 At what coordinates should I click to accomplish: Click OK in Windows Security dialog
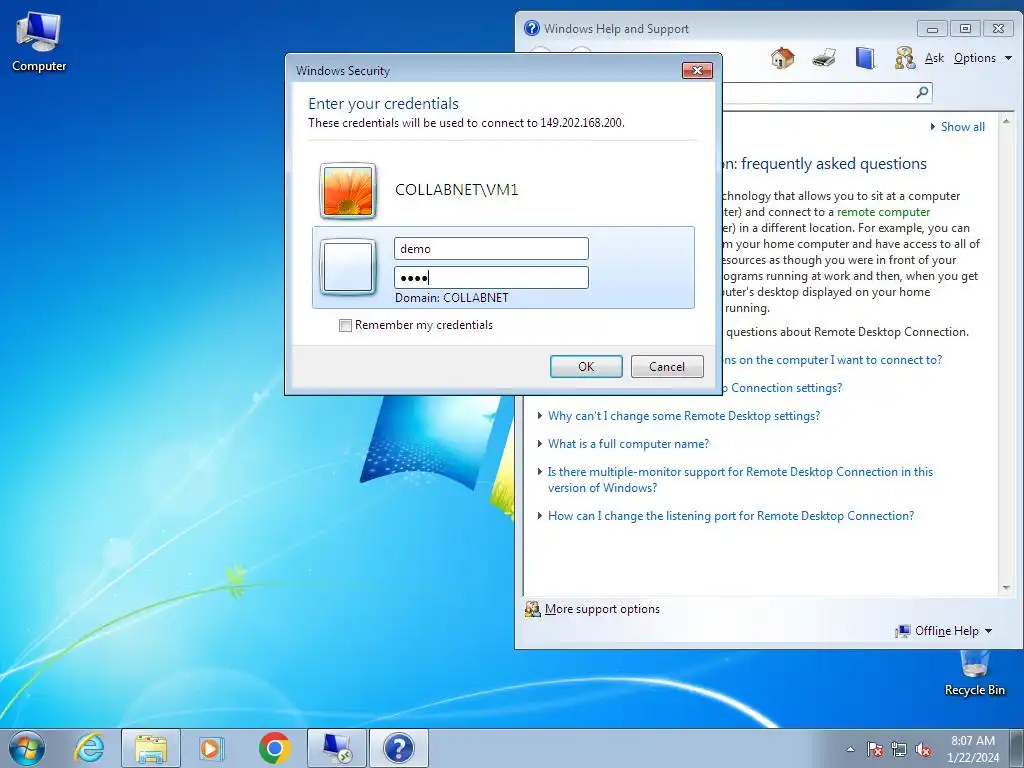[586, 366]
